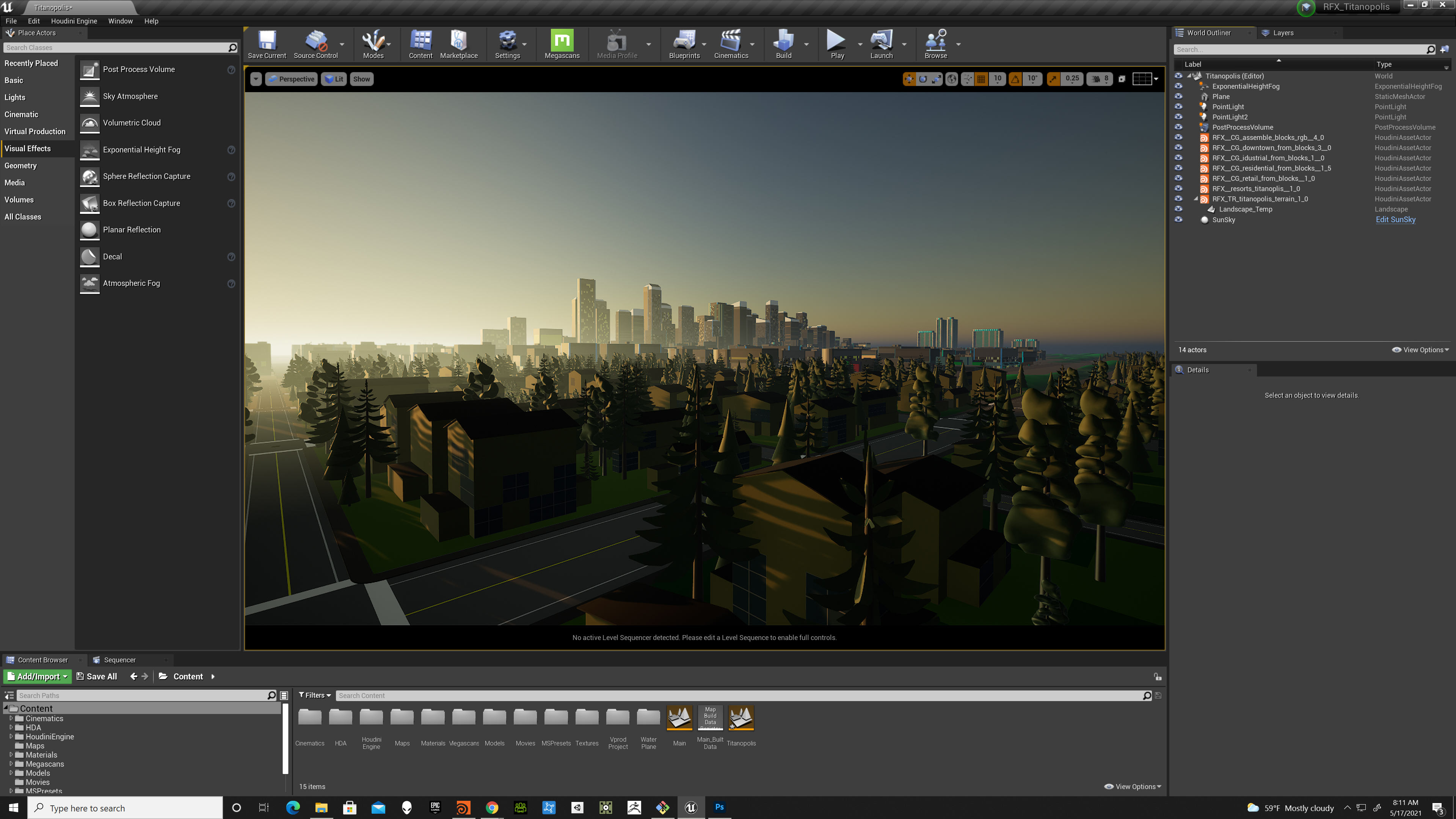This screenshot has width=1456, height=819.
Task: Click the Play button in toolbar
Action: [x=836, y=41]
